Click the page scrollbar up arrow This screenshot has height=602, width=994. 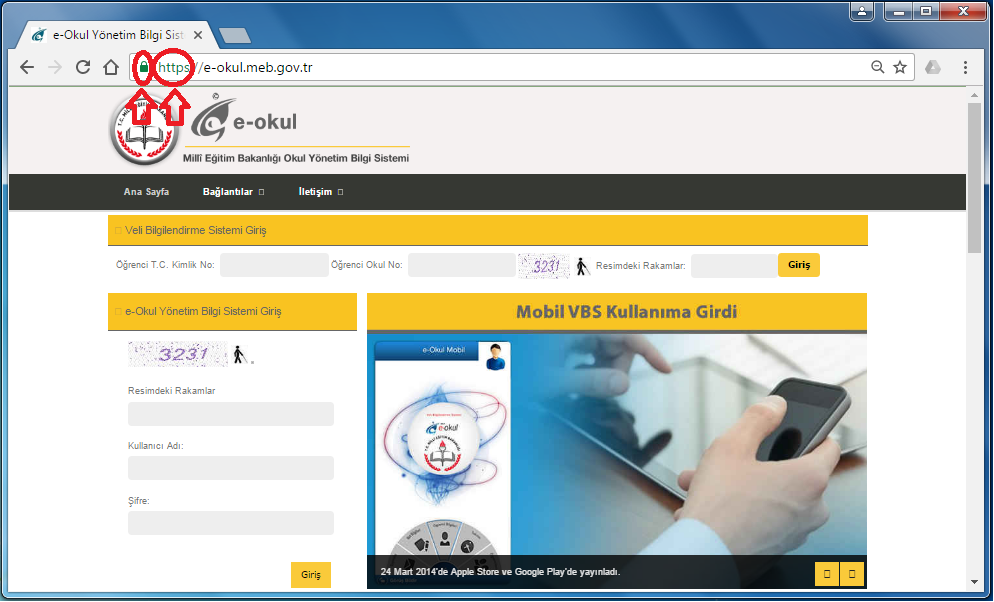[974, 95]
